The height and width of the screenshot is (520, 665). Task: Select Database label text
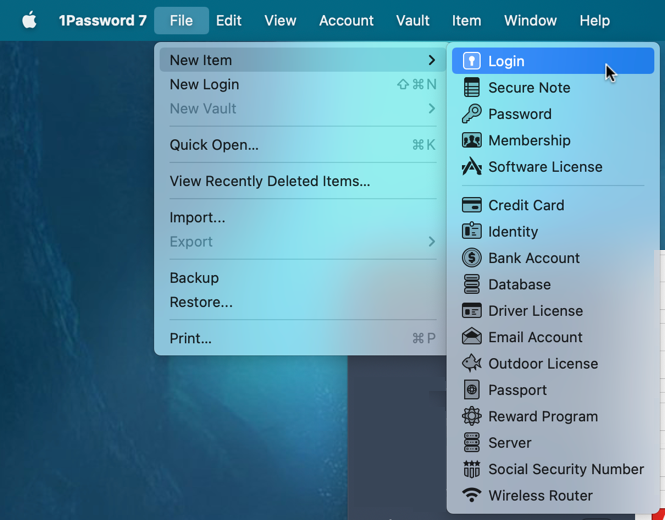[x=520, y=284]
